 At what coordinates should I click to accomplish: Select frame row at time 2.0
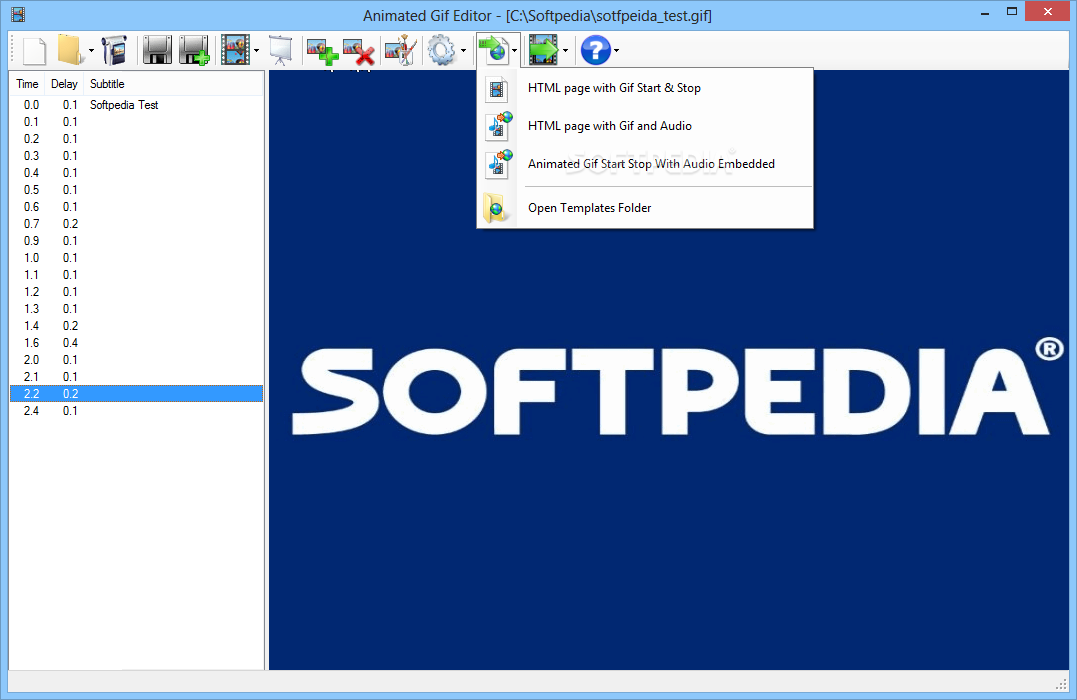(137, 360)
